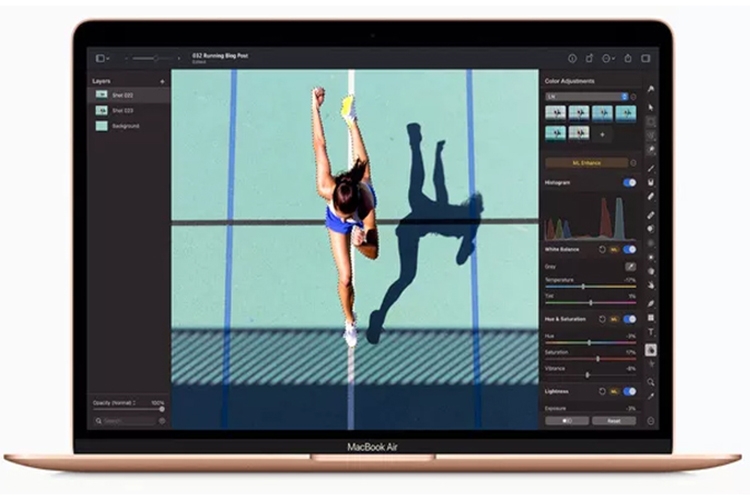The height and width of the screenshot is (500, 750).
Task: Select the Pen tool
Action: pos(651,303)
